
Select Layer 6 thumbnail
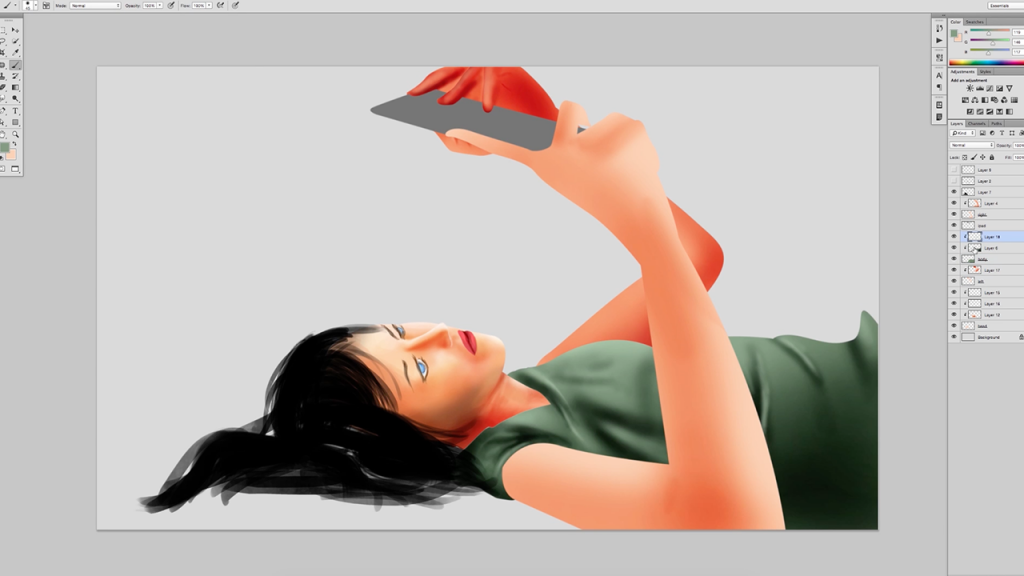click(x=974, y=248)
